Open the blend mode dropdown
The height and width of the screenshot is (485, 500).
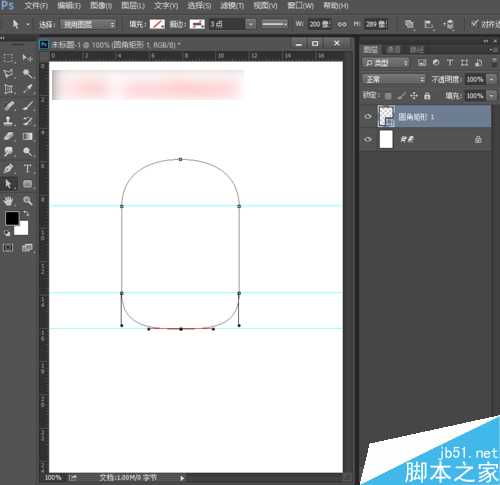click(x=394, y=79)
